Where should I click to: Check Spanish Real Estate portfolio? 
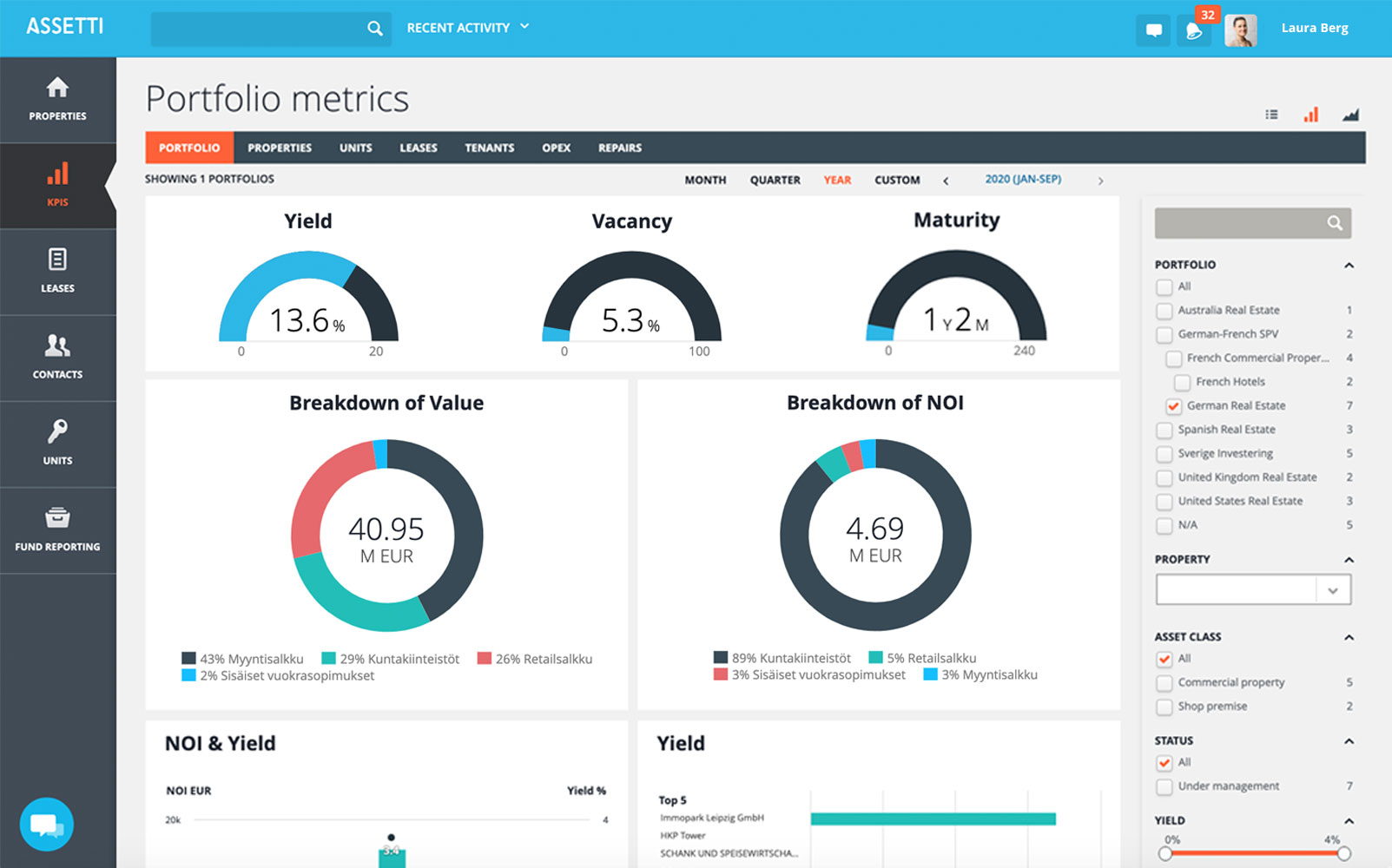(x=1164, y=431)
